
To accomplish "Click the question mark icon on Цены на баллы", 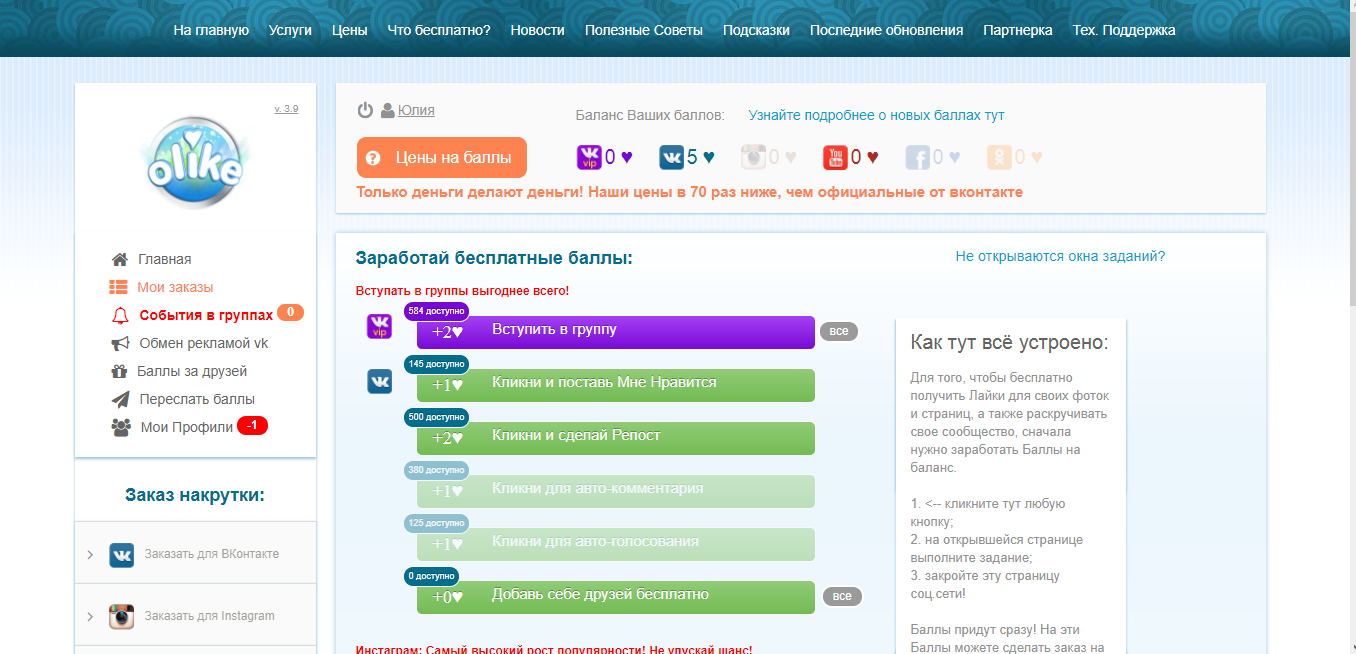I will (x=373, y=158).
